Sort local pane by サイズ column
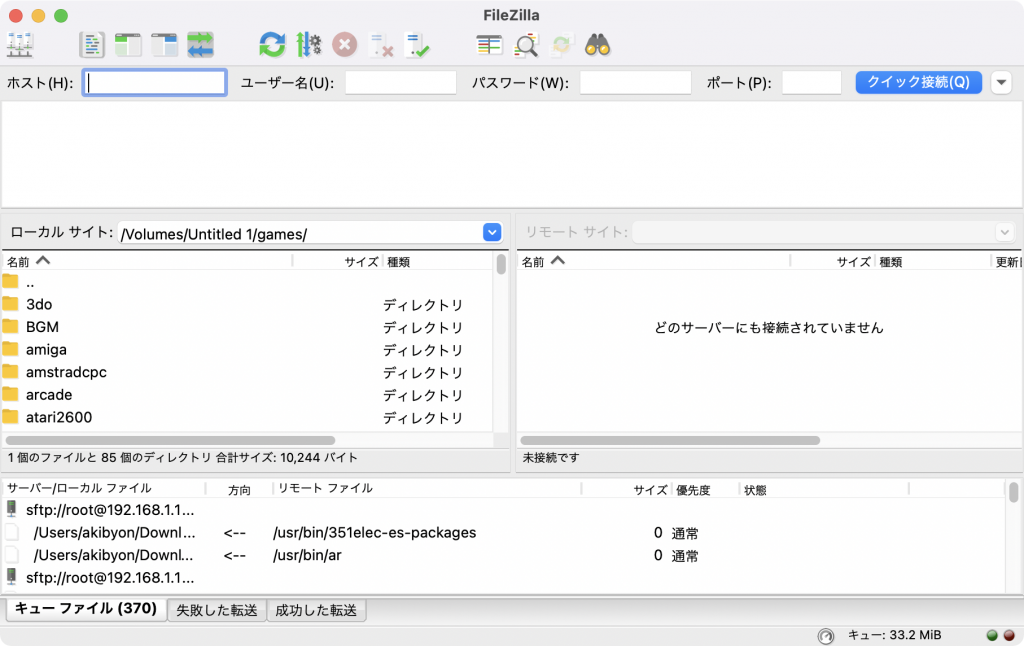Screen dimensions: 1024x646 (x=337, y=261)
